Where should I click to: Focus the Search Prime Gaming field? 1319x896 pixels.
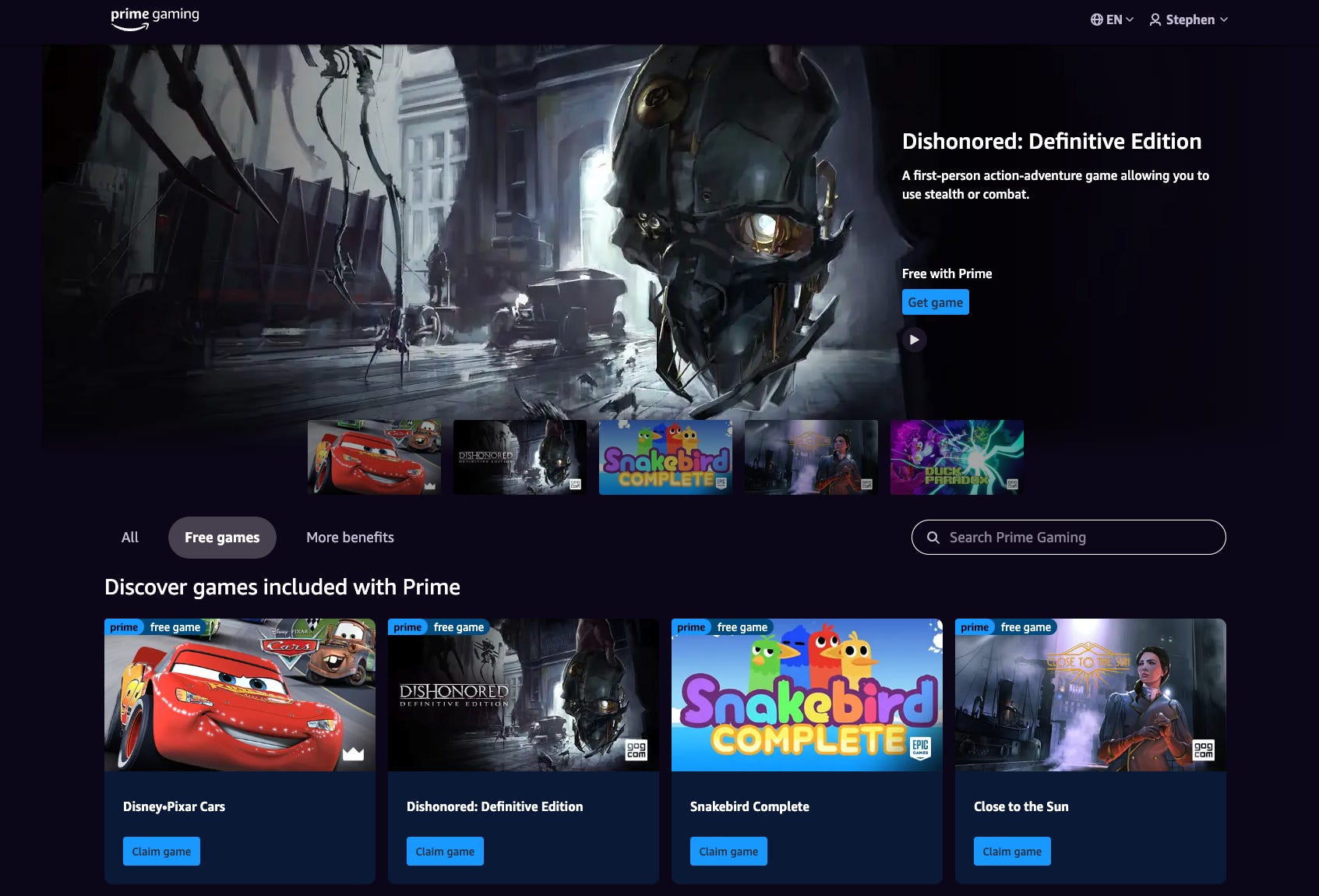click(x=1068, y=538)
